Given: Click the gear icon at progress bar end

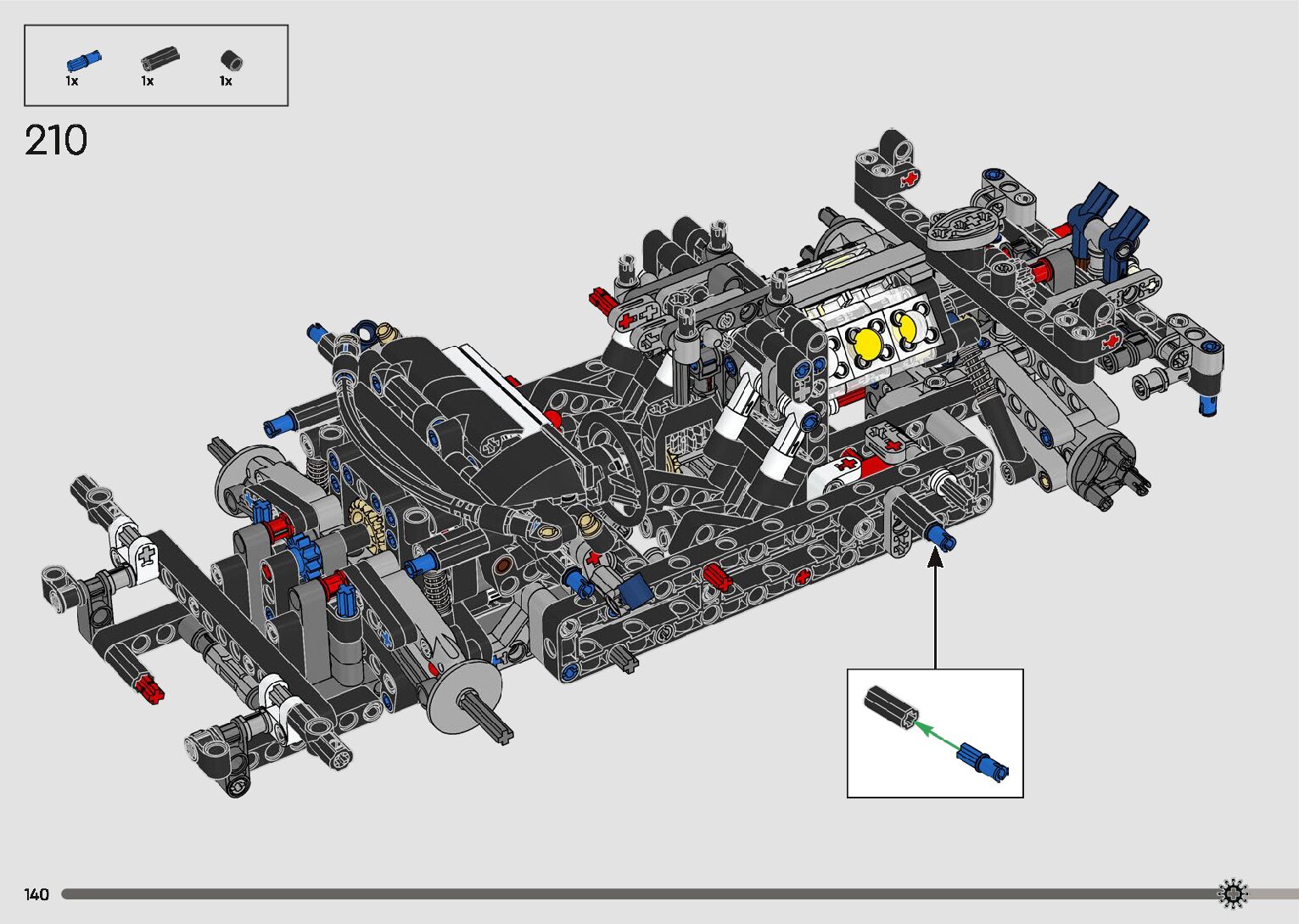Looking at the screenshot, I should [x=1232, y=893].
